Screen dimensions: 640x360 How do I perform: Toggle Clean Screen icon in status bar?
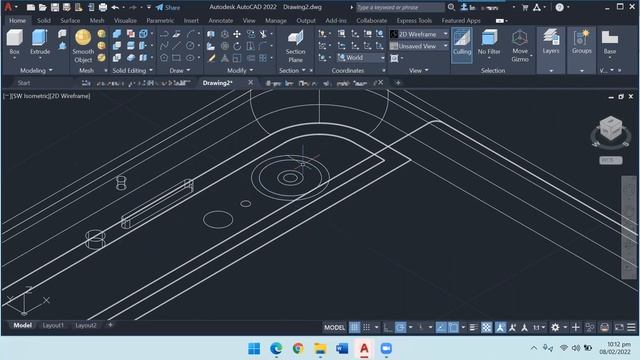click(x=619, y=327)
